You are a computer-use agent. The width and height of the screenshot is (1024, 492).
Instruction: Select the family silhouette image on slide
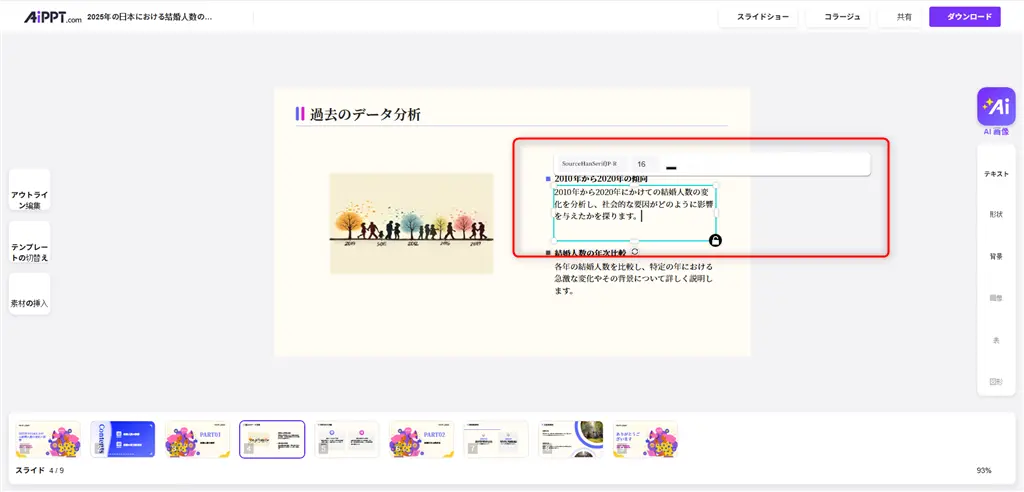click(411, 223)
